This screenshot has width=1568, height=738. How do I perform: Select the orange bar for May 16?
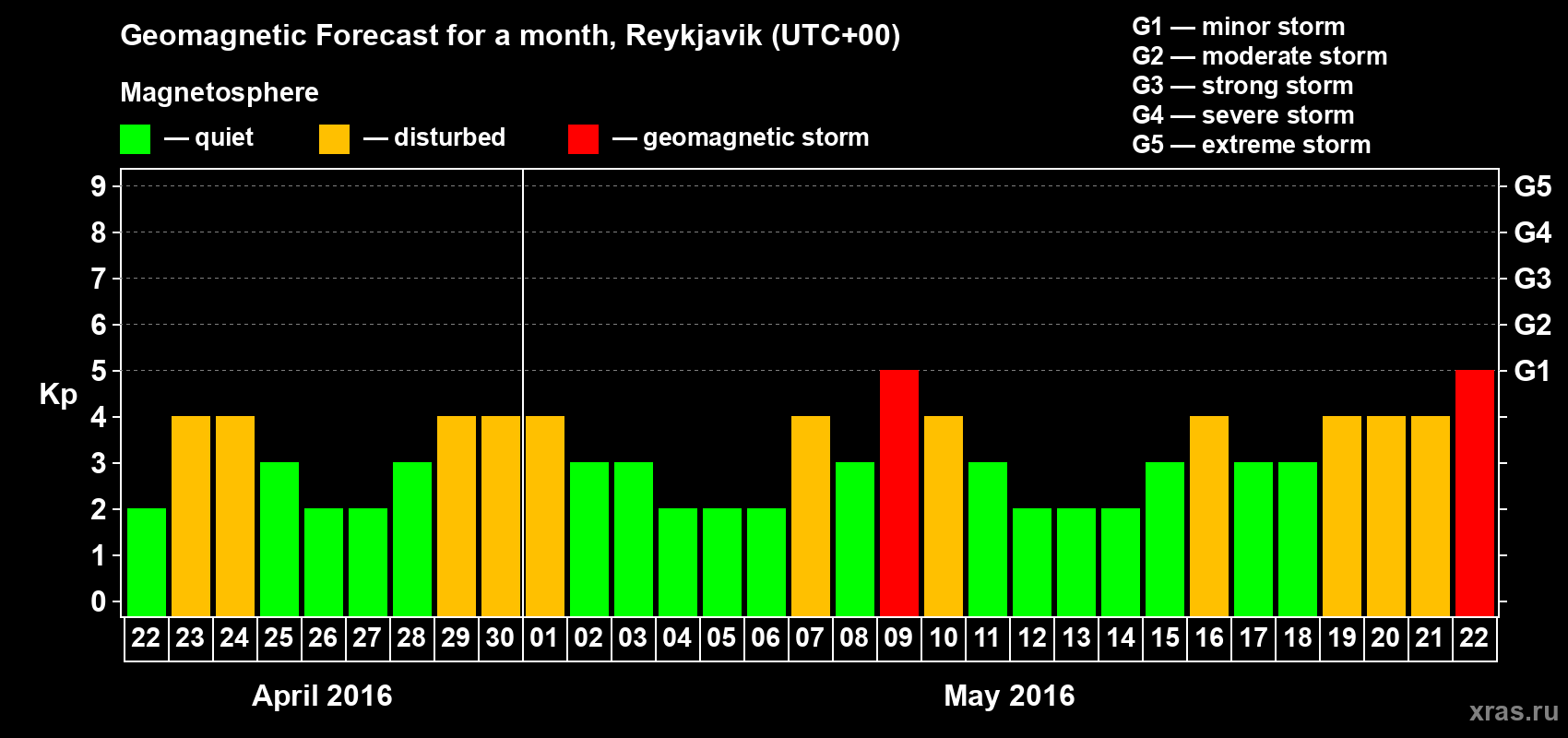click(x=1209, y=516)
